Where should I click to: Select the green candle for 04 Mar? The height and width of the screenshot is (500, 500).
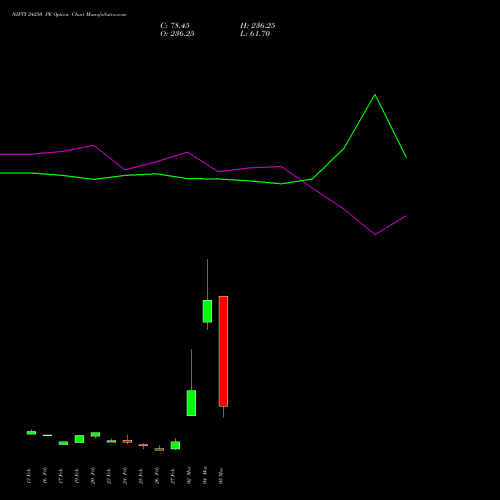point(207,311)
